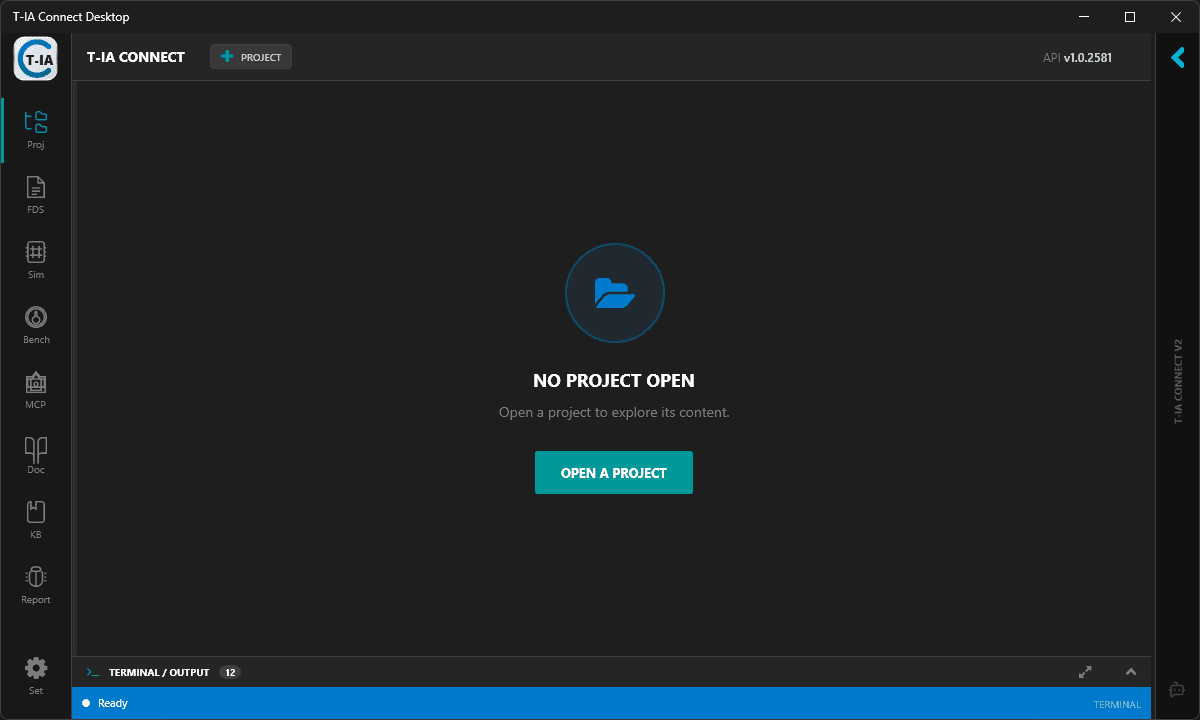The width and height of the screenshot is (1200, 720).
Task: Toggle the right panel with blue chevron
Action: point(1177,57)
